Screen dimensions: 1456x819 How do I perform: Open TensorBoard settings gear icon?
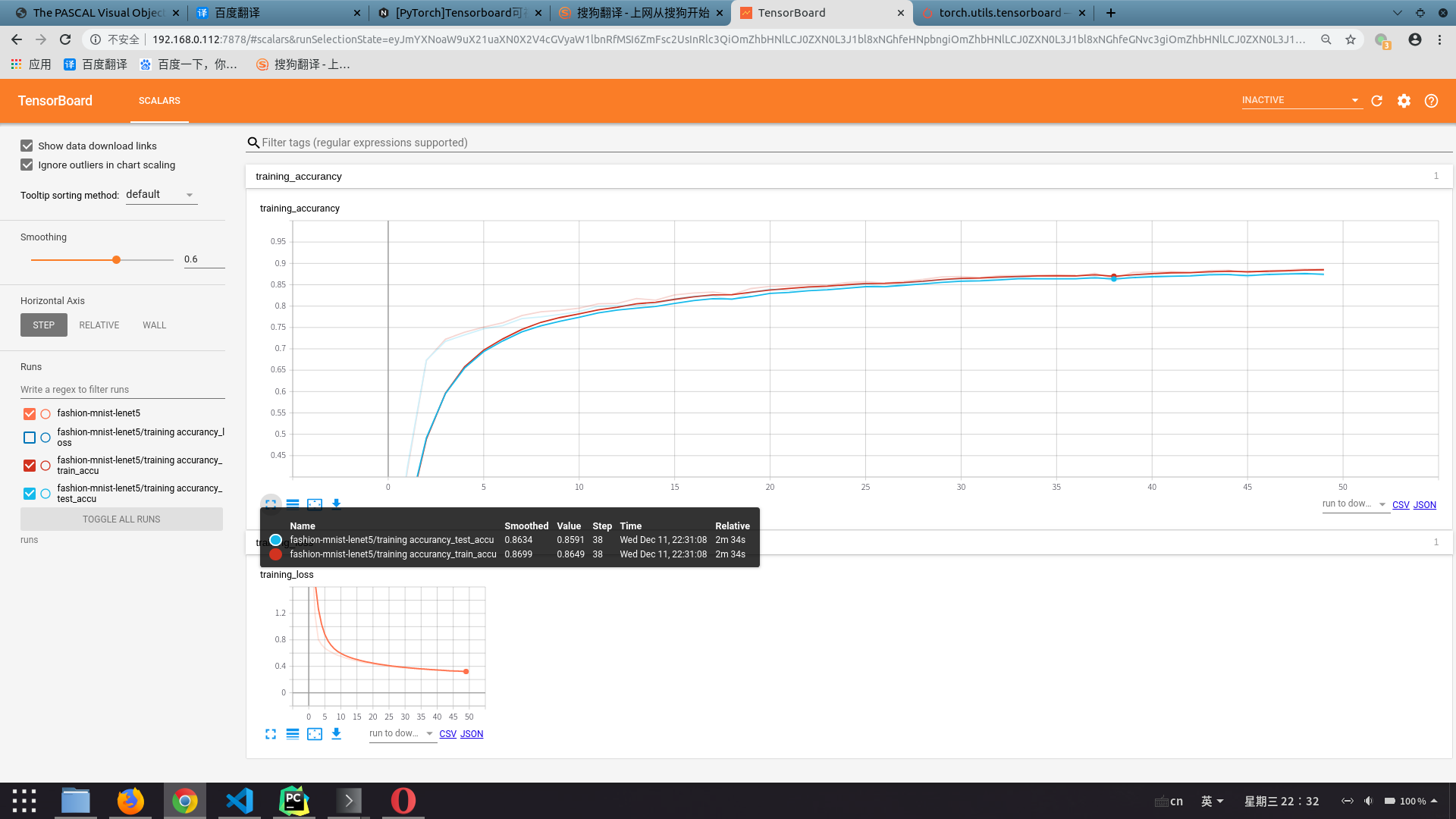click(1404, 101)
